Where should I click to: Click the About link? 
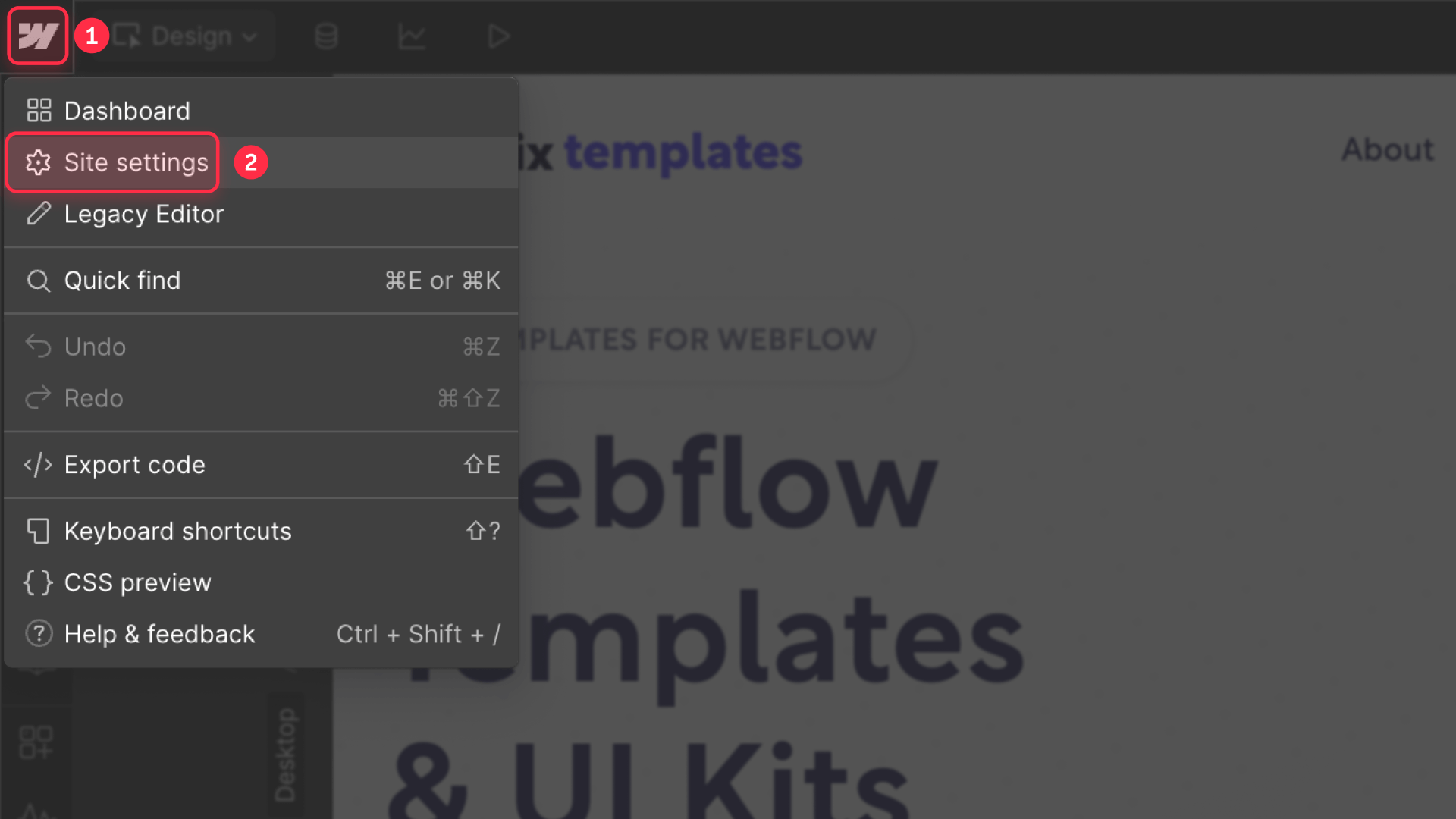click(x=1386, y=150)
